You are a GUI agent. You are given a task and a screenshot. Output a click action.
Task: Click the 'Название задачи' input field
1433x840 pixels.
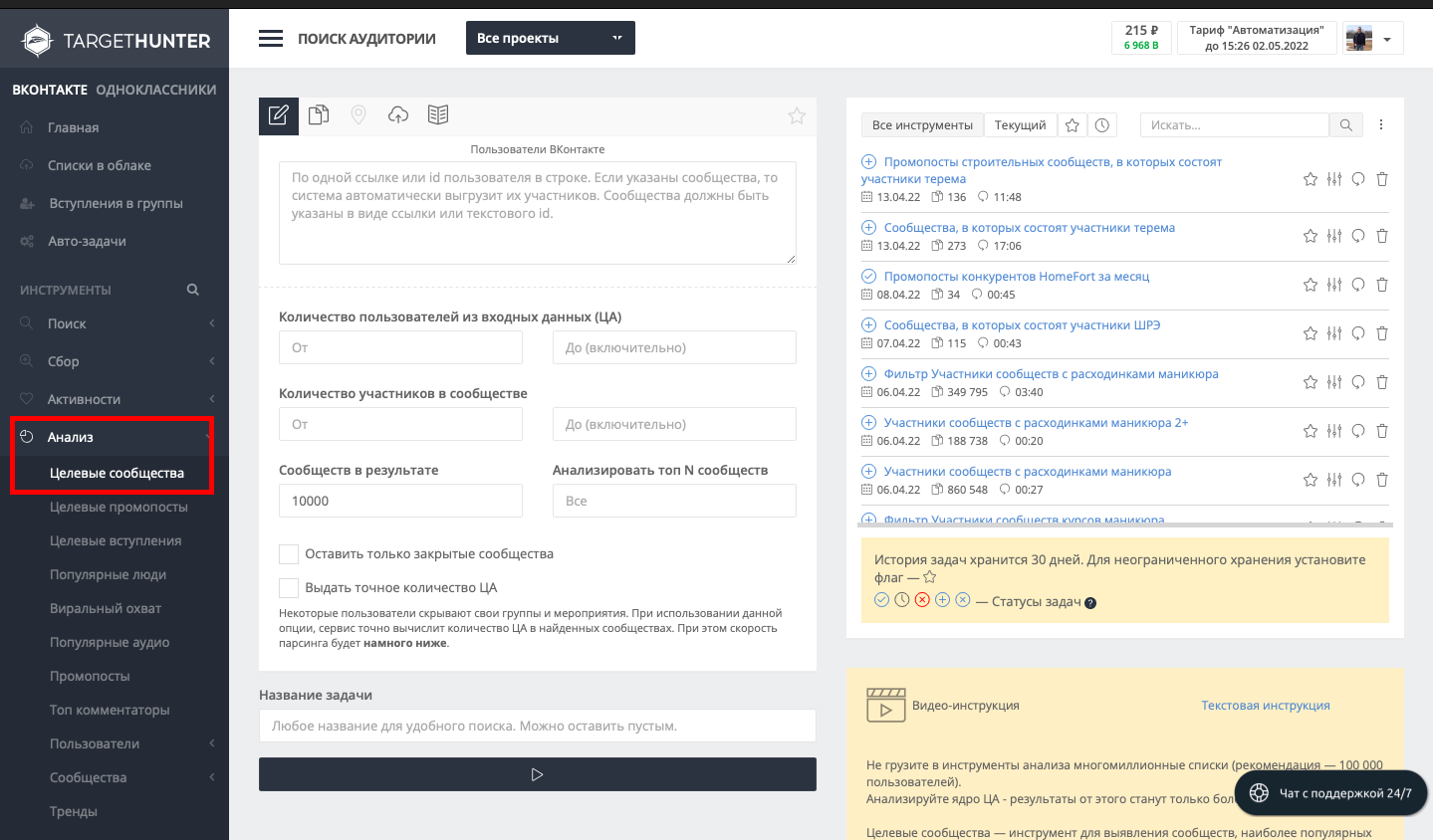(x=537, y=726)
